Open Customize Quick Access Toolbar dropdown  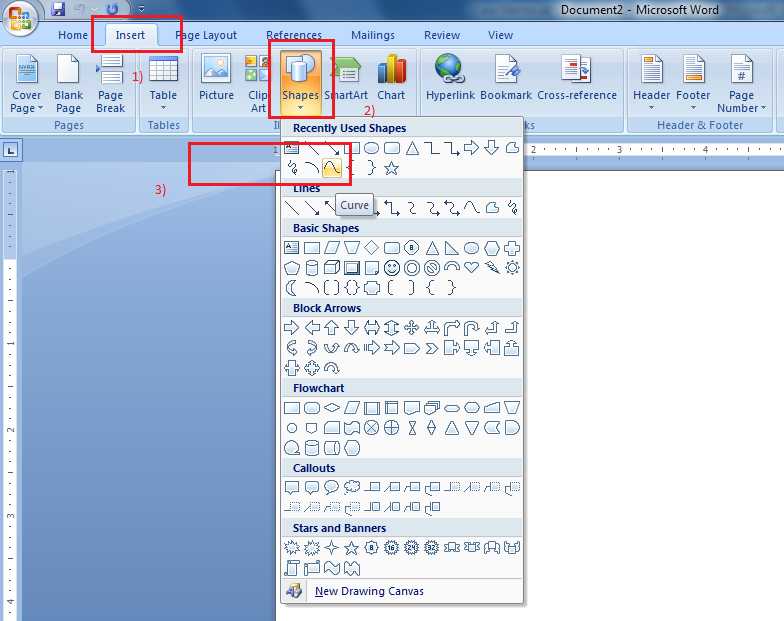142,9
